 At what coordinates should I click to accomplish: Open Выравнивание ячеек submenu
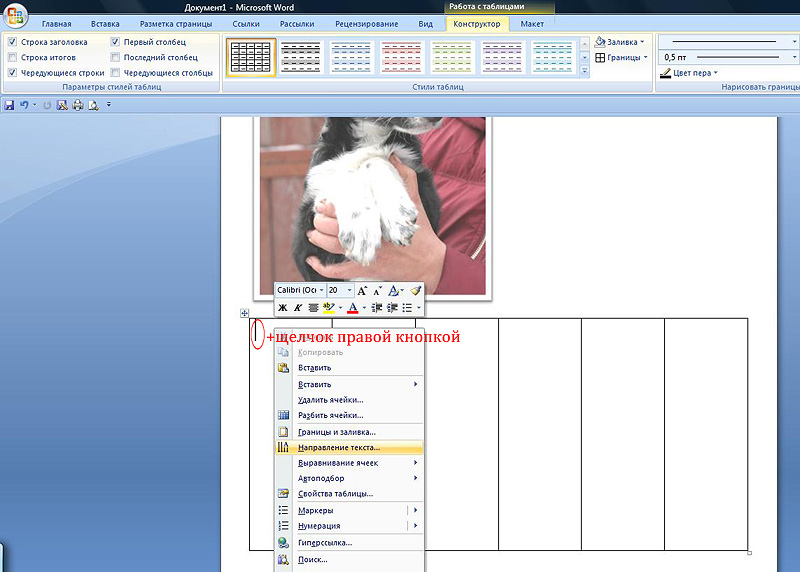[349, 463]
